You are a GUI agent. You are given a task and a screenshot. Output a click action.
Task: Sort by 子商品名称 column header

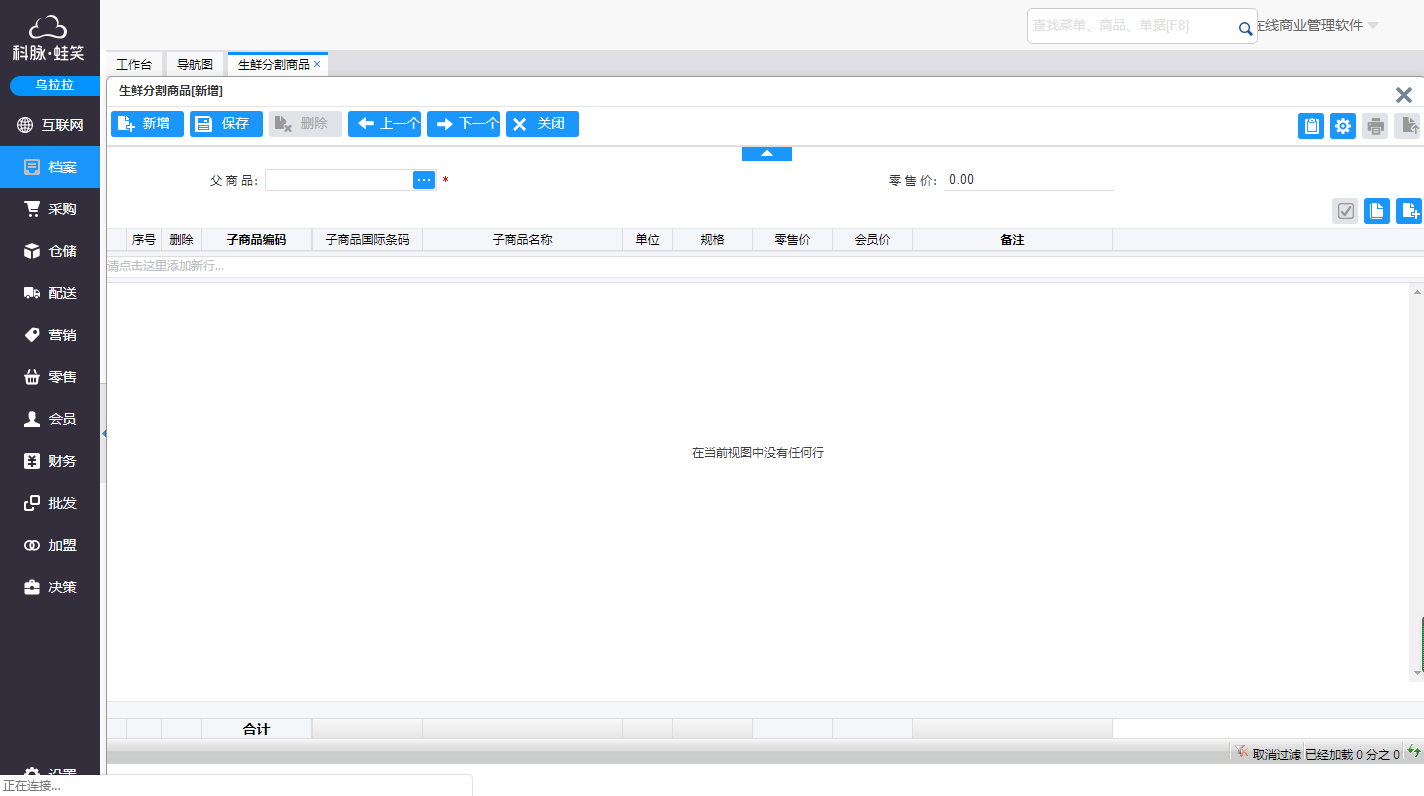(x=522, y=240)
